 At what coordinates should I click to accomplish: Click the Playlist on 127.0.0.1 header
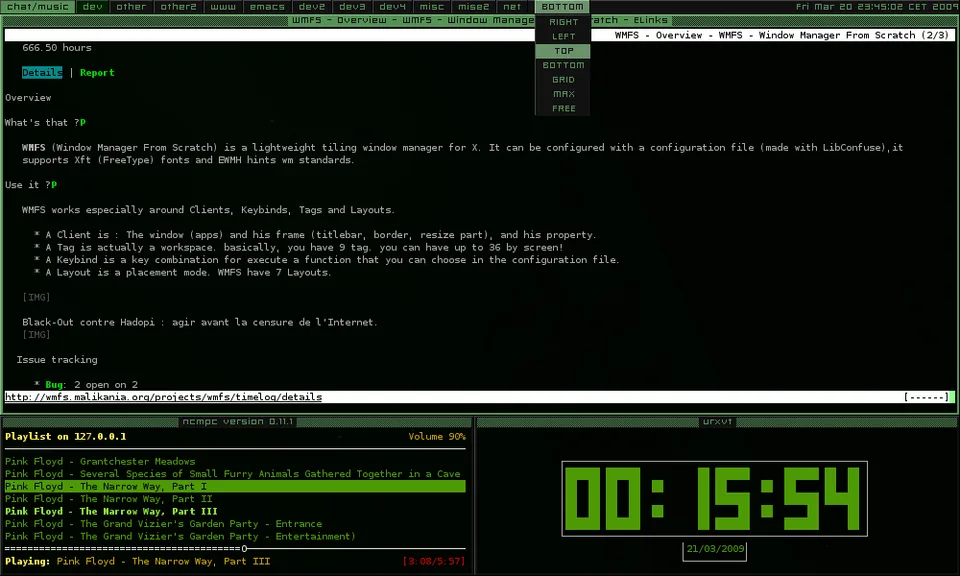point(66,436)
